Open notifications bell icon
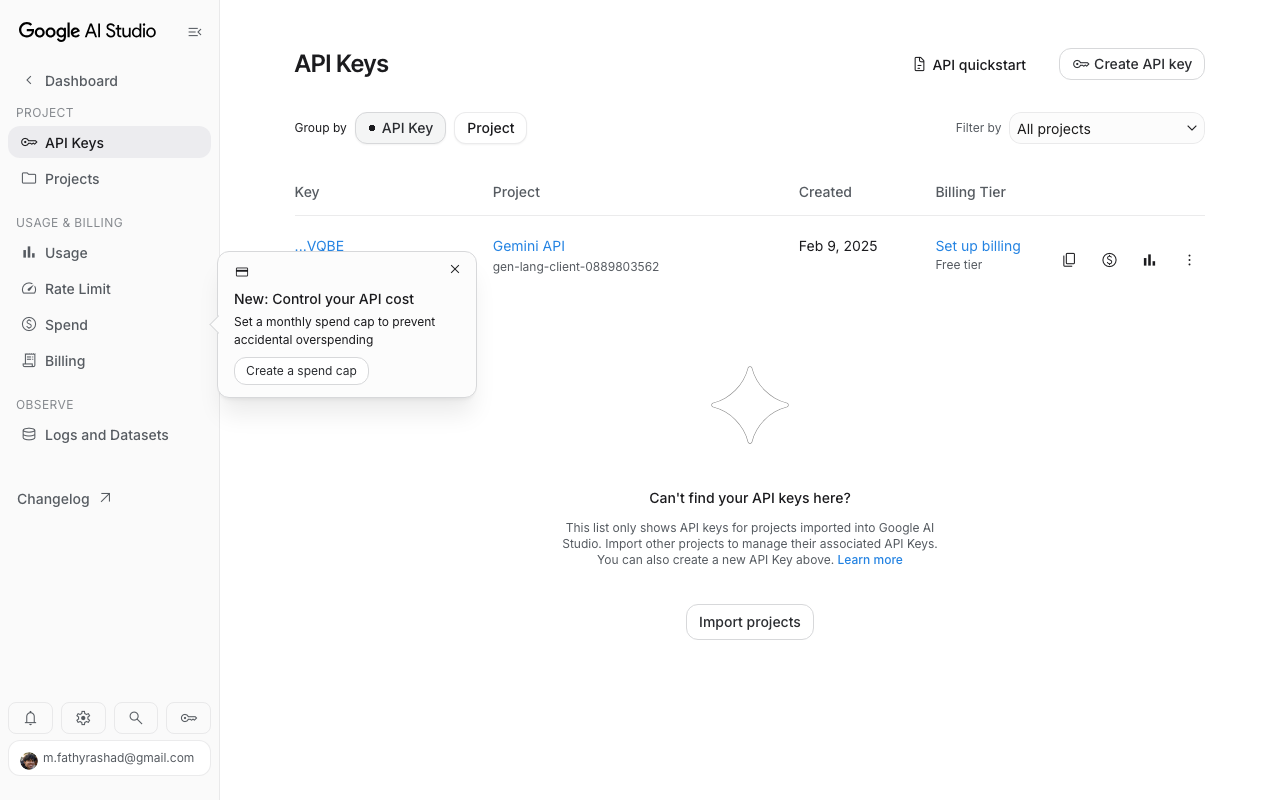 point(31,718)
